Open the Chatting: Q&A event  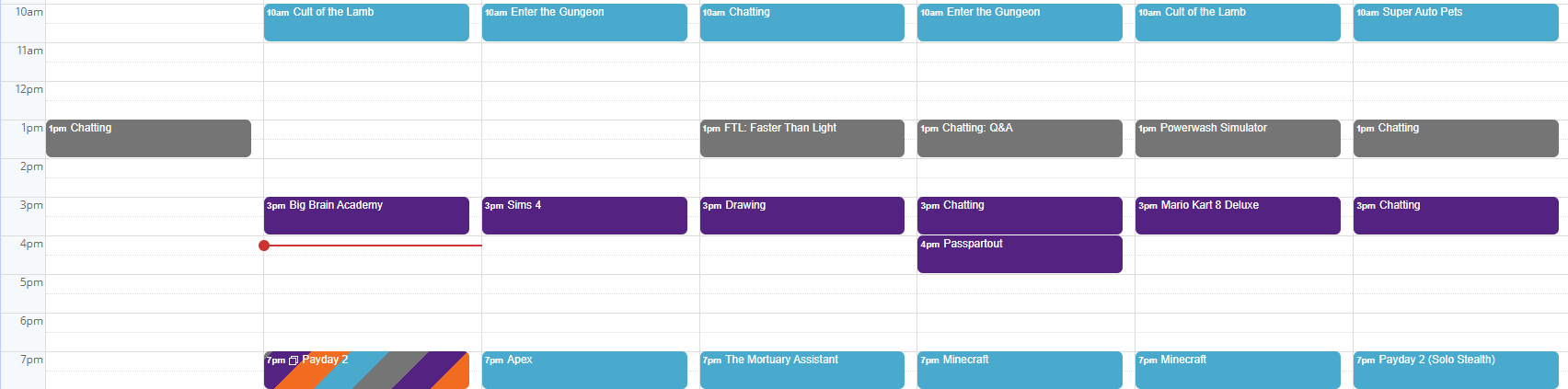(1020, 138)
